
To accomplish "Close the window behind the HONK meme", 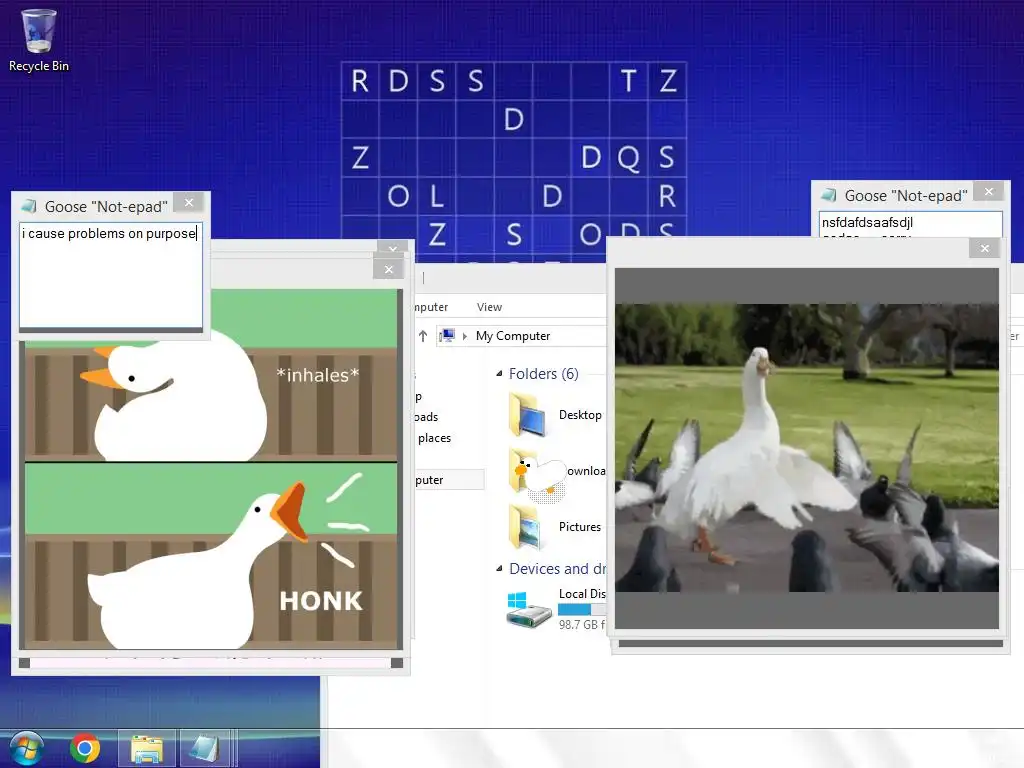I will [392, 248].
